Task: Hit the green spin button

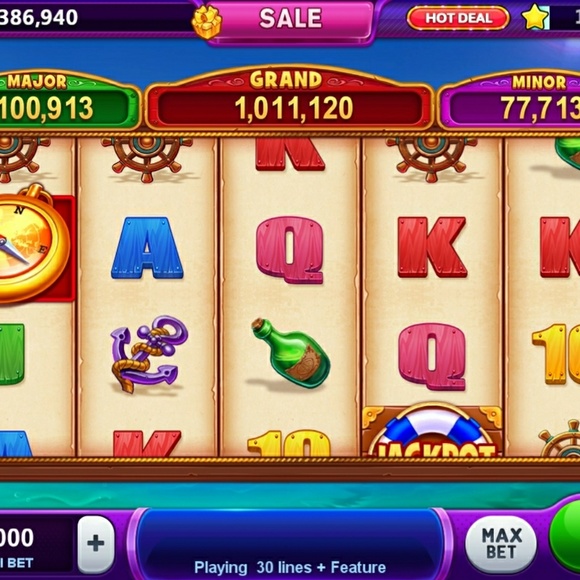Action: coord(566,536)
